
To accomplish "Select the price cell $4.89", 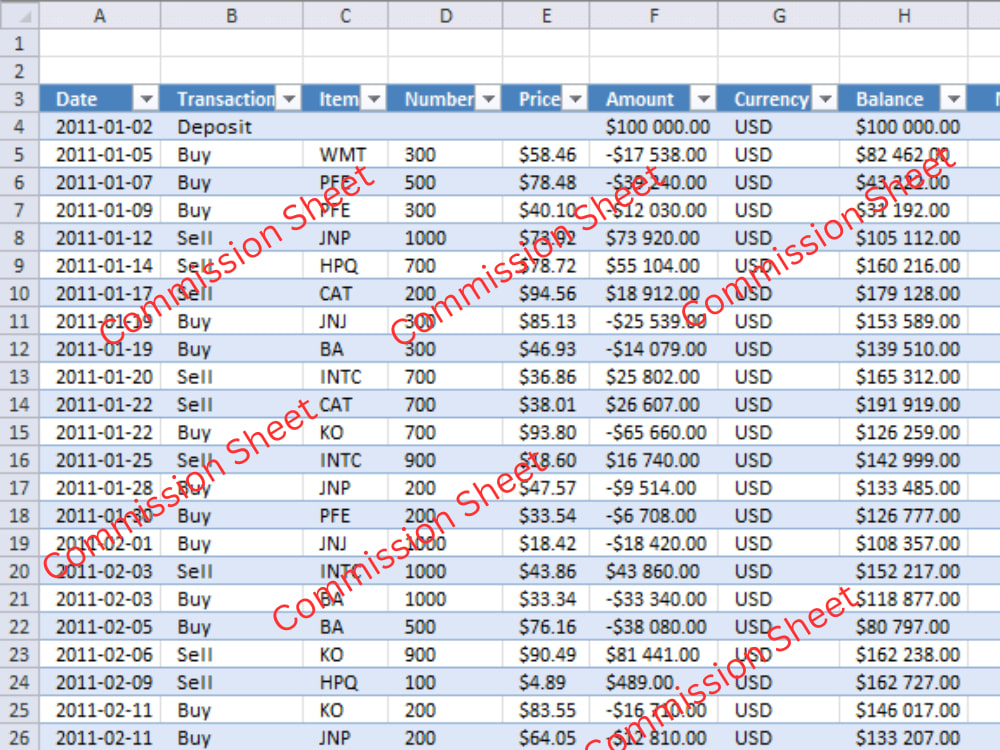I will [x=546, y=682].
